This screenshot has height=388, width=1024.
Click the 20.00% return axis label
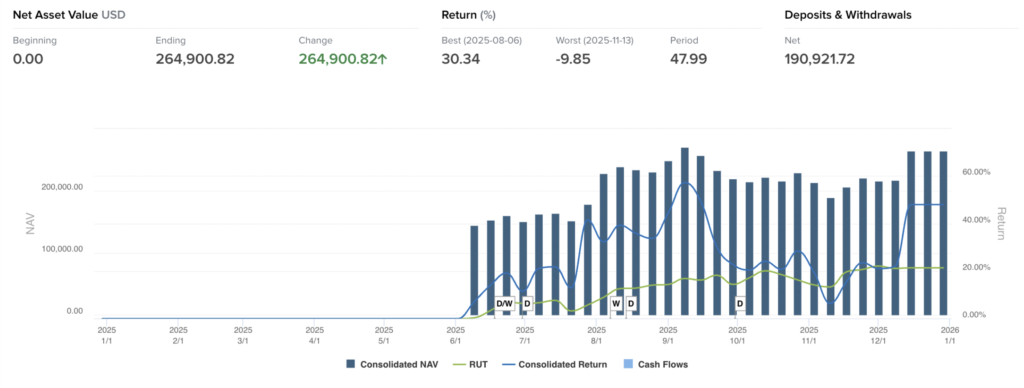977,267
